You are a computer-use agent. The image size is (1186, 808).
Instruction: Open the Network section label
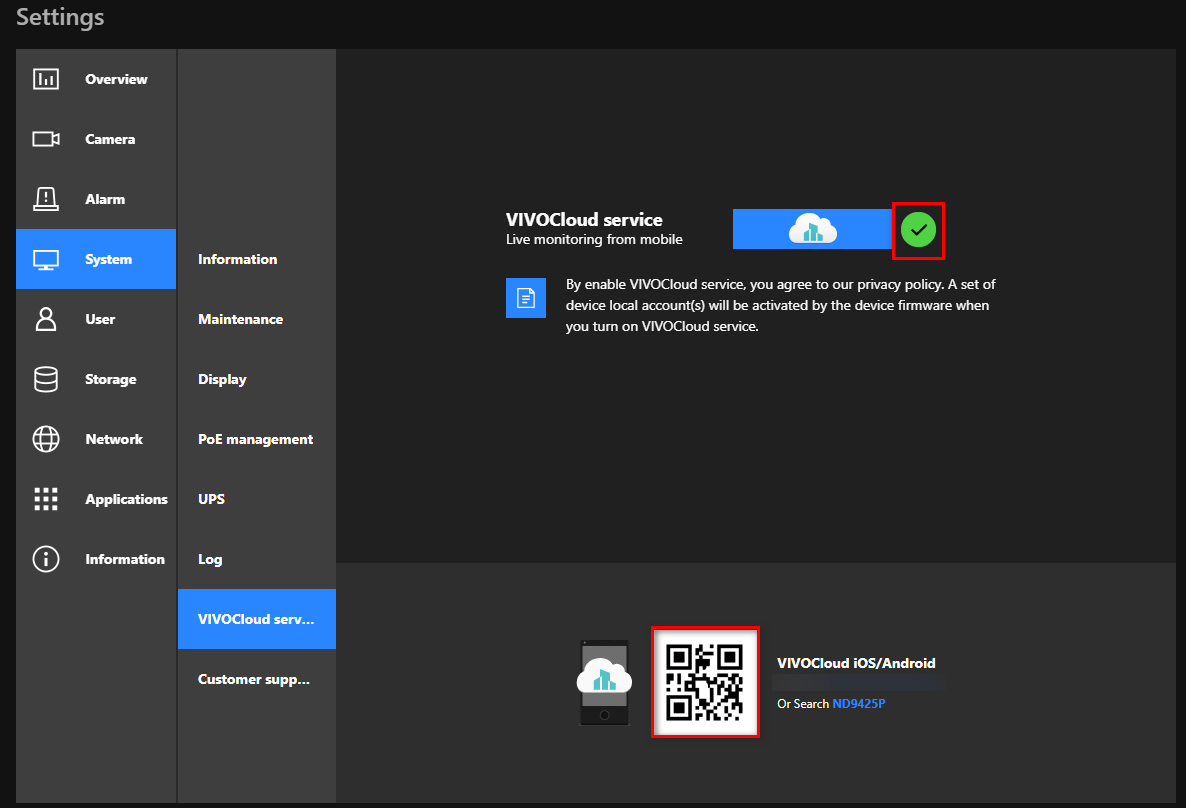tap(114, 440)
